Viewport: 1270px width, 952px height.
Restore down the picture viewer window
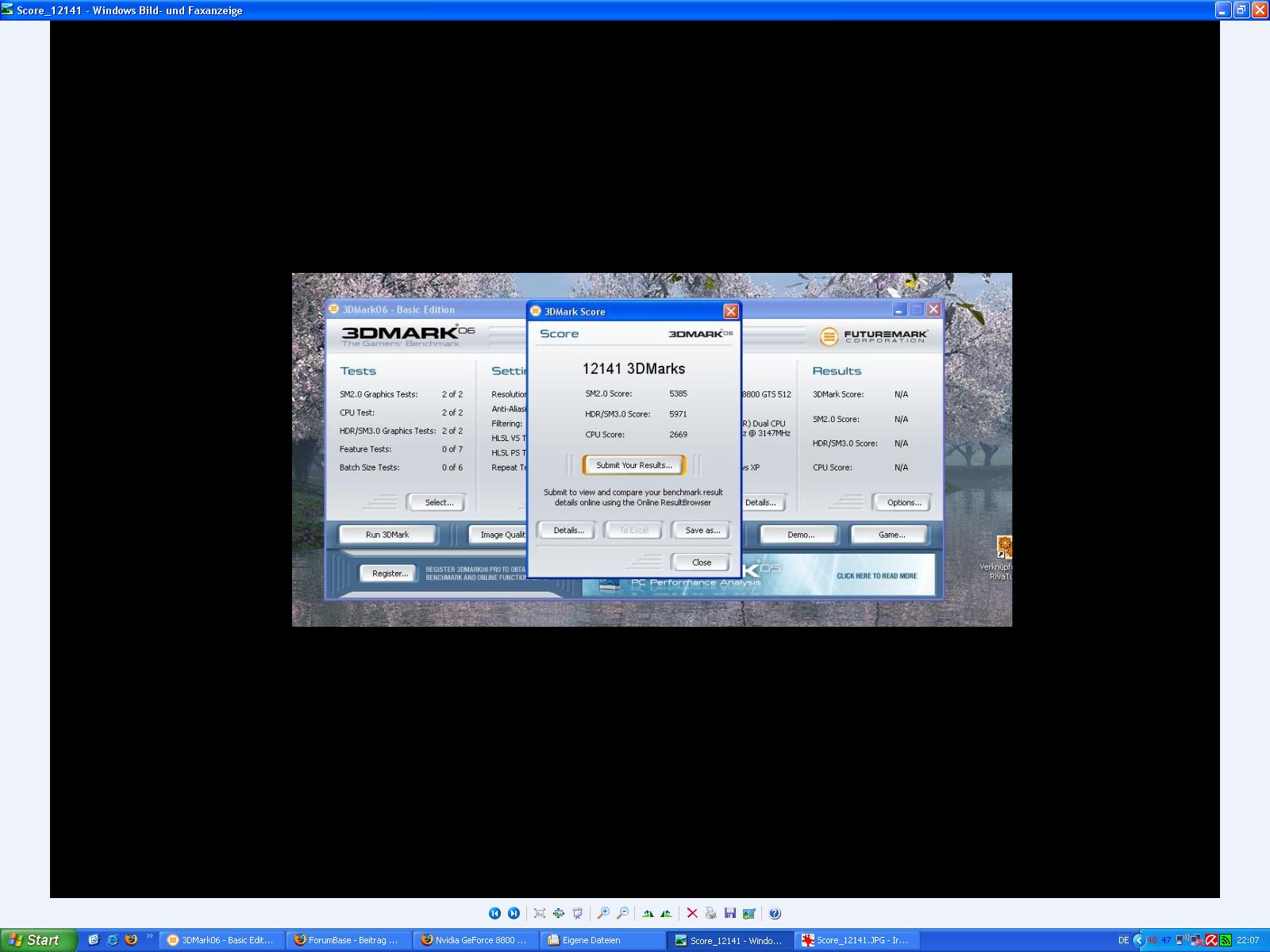point(1241,10)
